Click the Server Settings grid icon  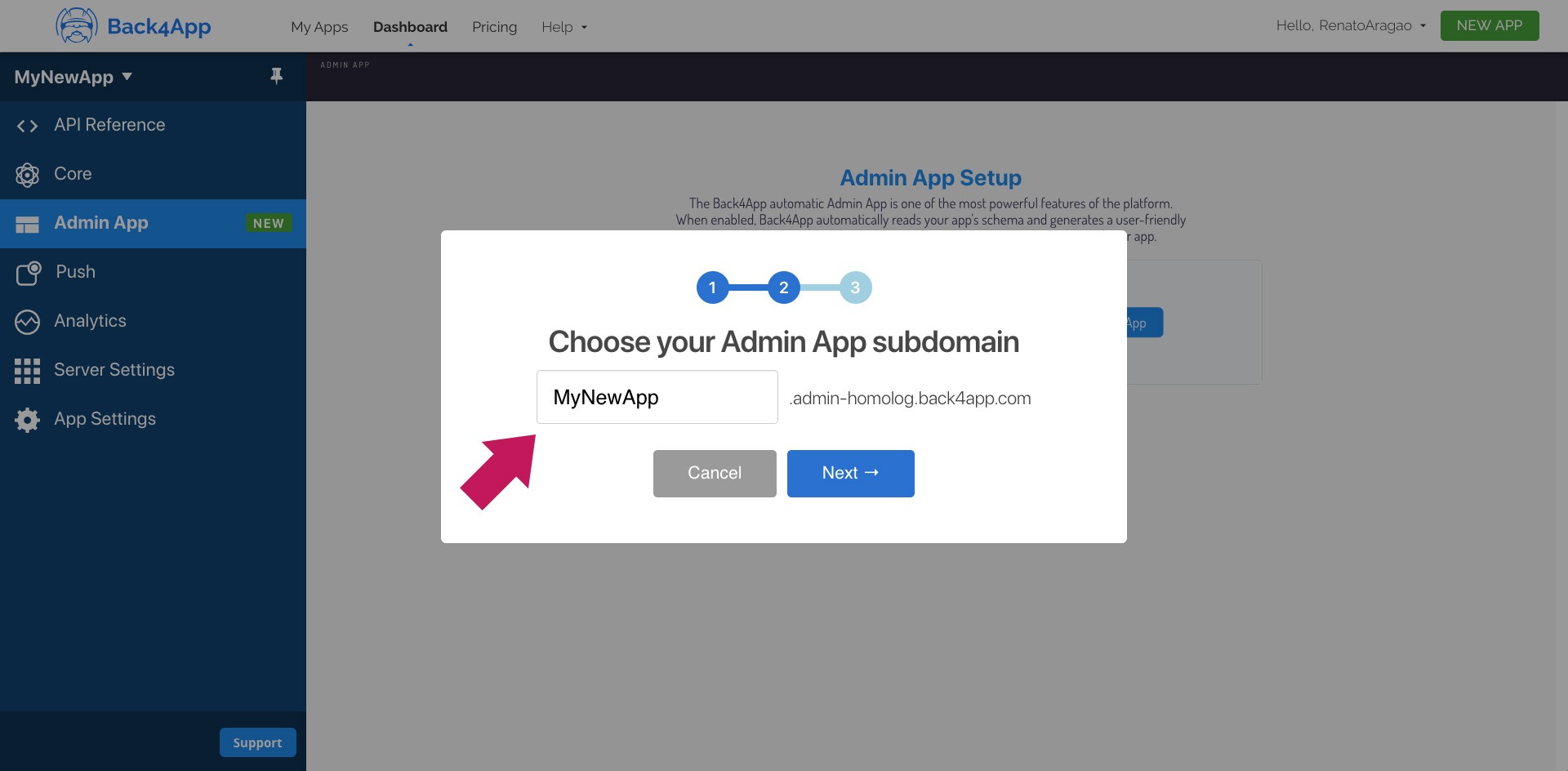[27, 371]
